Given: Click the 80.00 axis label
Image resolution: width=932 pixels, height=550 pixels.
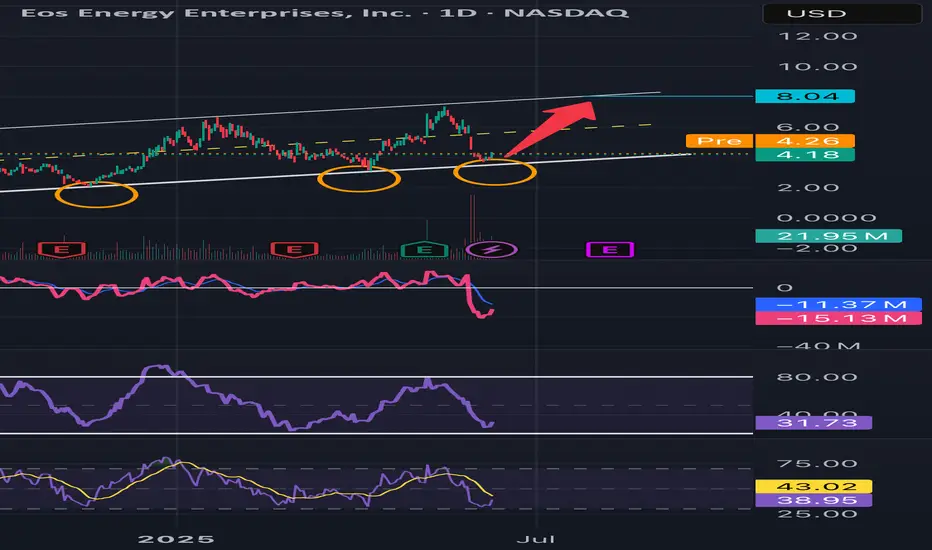Looking at the screenshot, I should tap(817, 377).
